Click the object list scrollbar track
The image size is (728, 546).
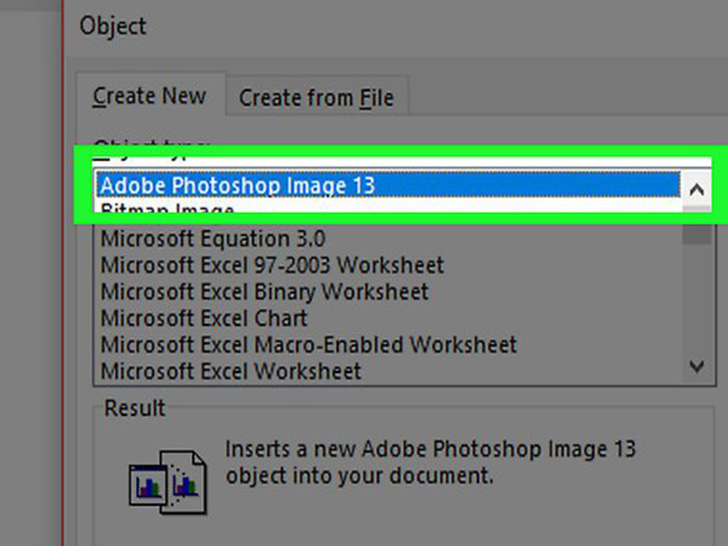click(x=697, y=300)
